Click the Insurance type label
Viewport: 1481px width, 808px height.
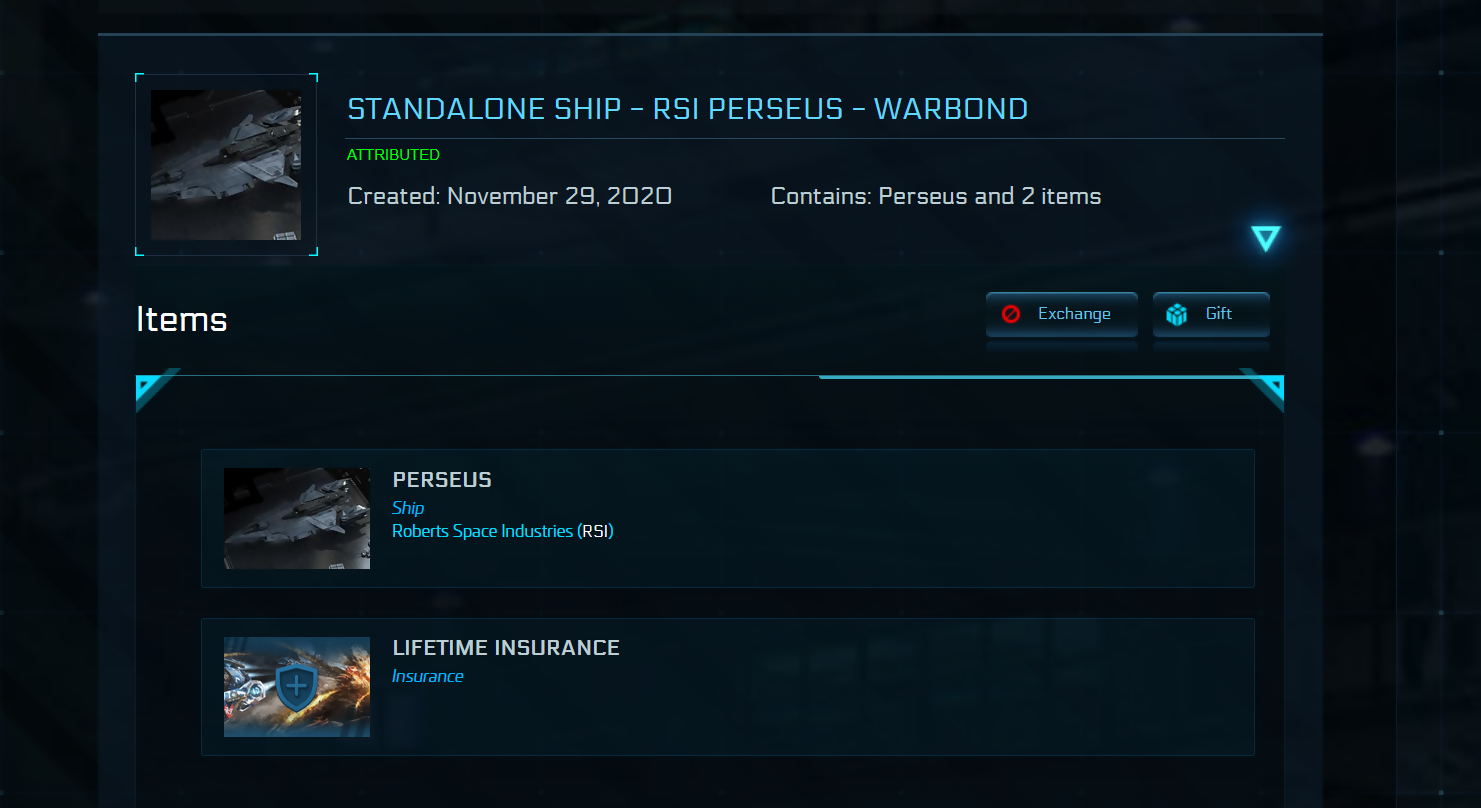[x=427, y=676]
